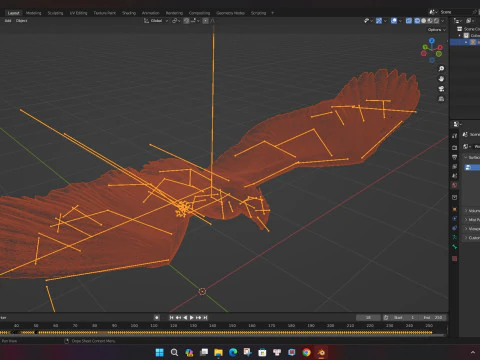This screenshot has height=360, width=480.
Task: Click the pin icon beside the Scene field
Action: [475, 12]
